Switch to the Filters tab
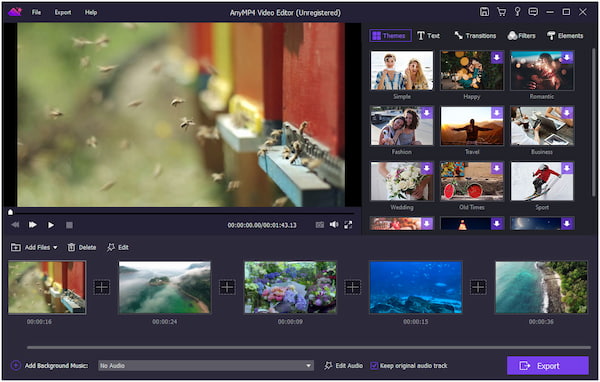This screenshot has width=600, height=382. [521, 36]
